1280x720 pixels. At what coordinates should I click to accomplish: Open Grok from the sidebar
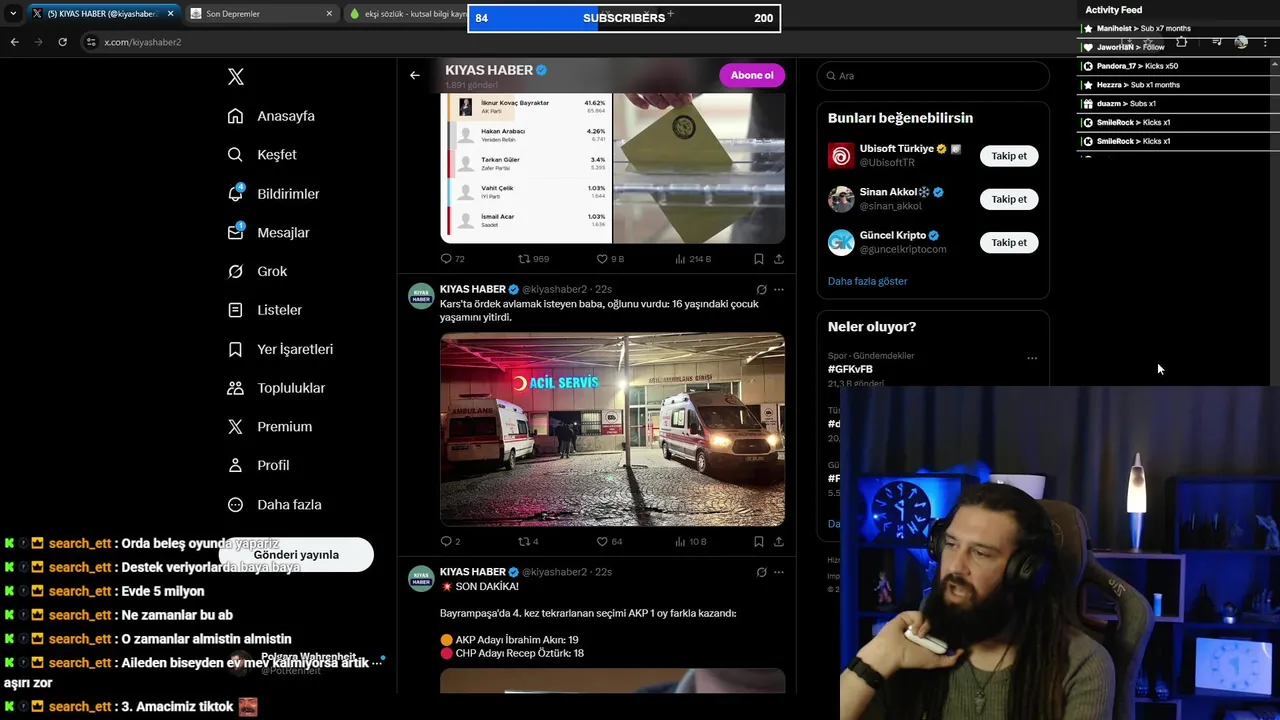click(257, 272)
